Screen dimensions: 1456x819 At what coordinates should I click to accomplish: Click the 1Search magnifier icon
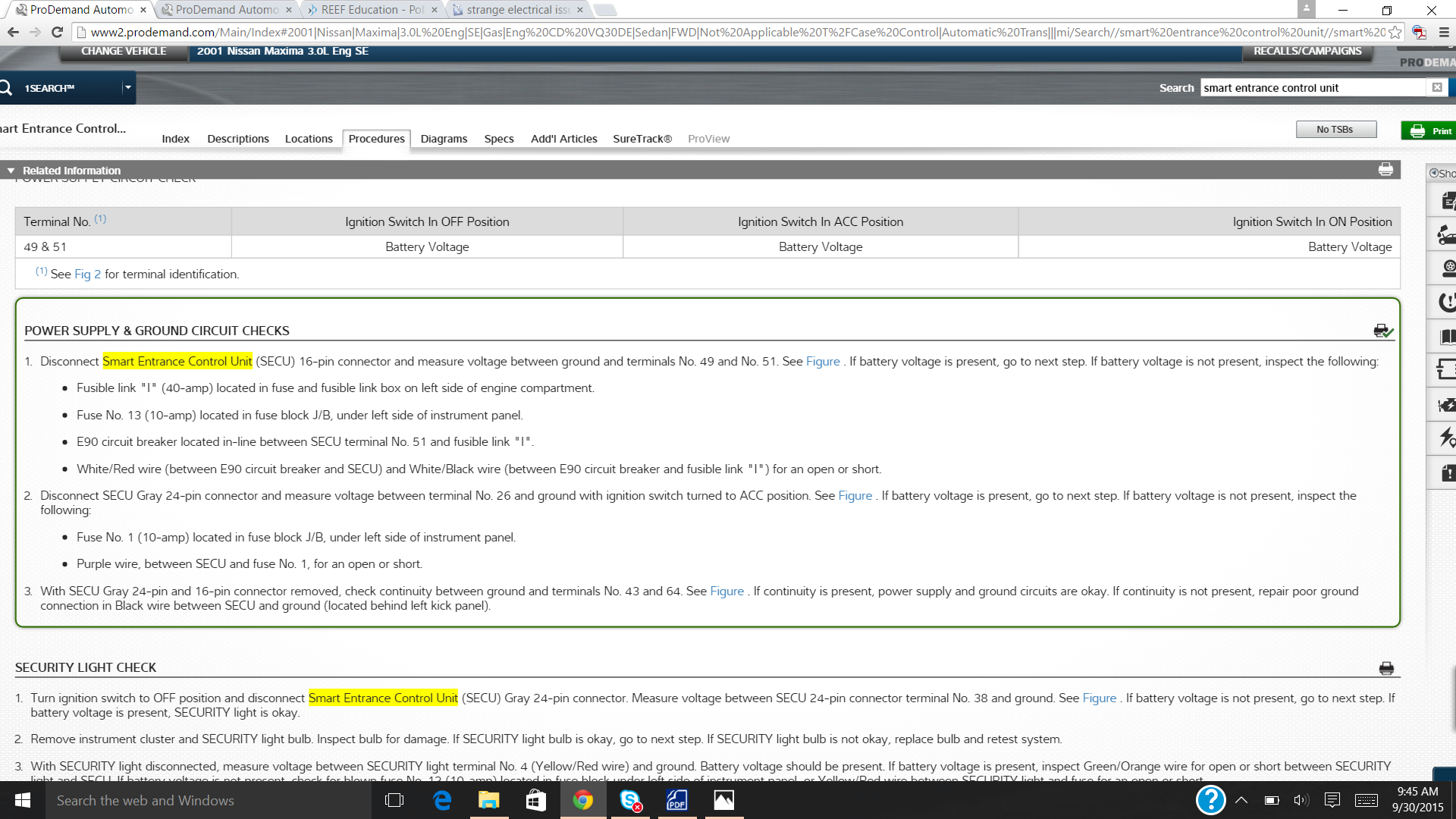point(6,88)
